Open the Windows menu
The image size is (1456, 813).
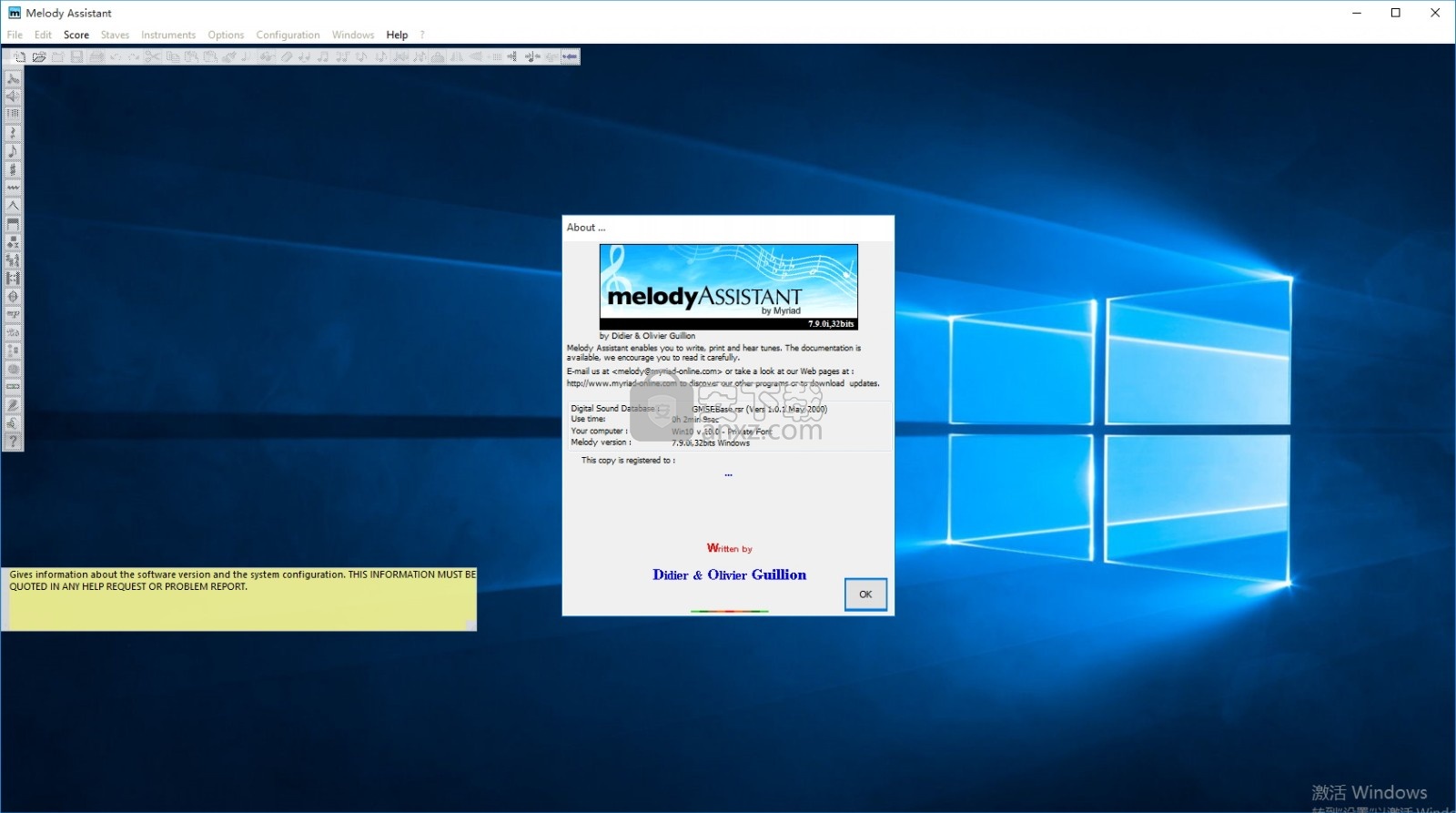(x=353, y=35)
